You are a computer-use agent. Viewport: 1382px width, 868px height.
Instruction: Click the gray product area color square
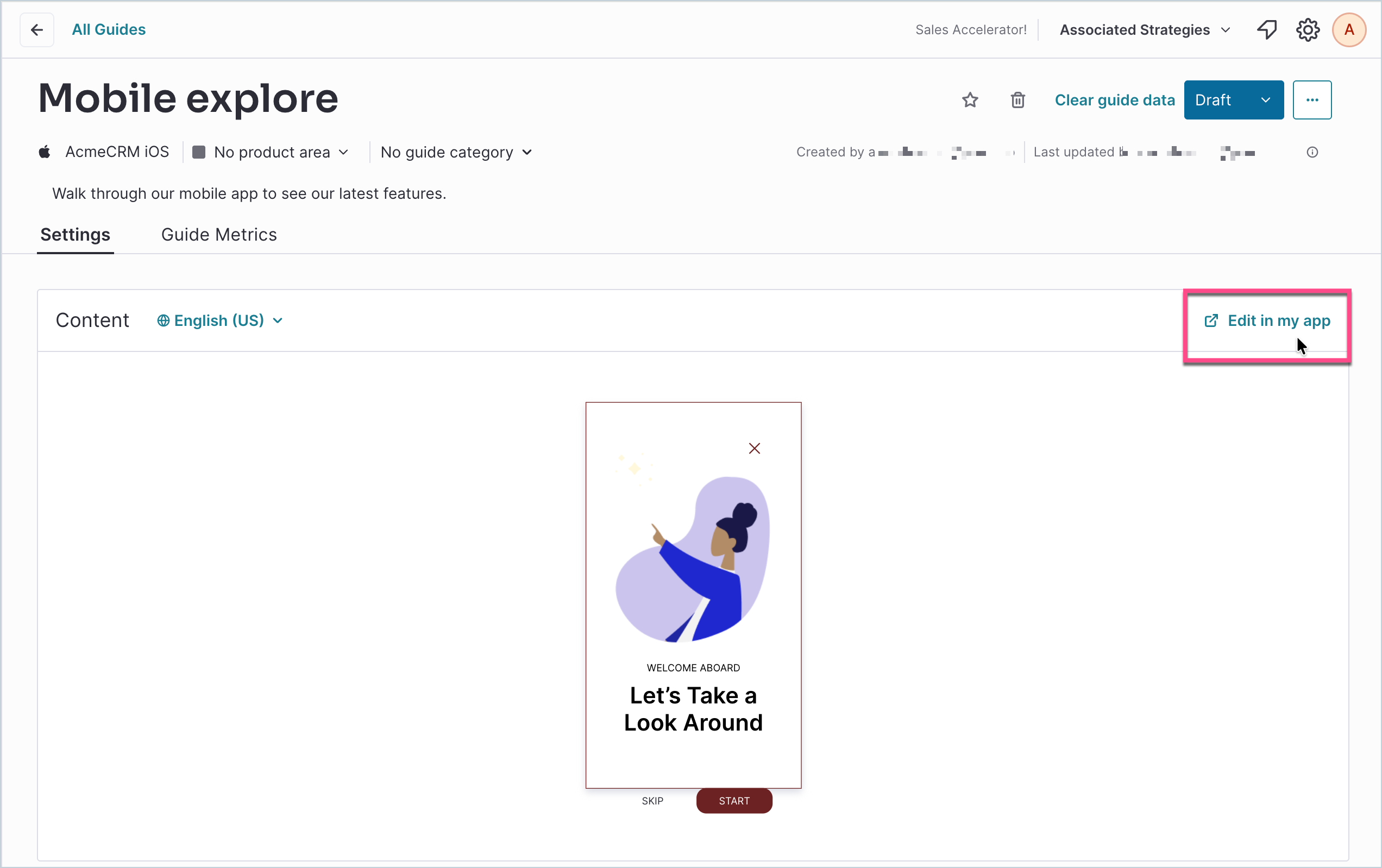click(199, 152)
